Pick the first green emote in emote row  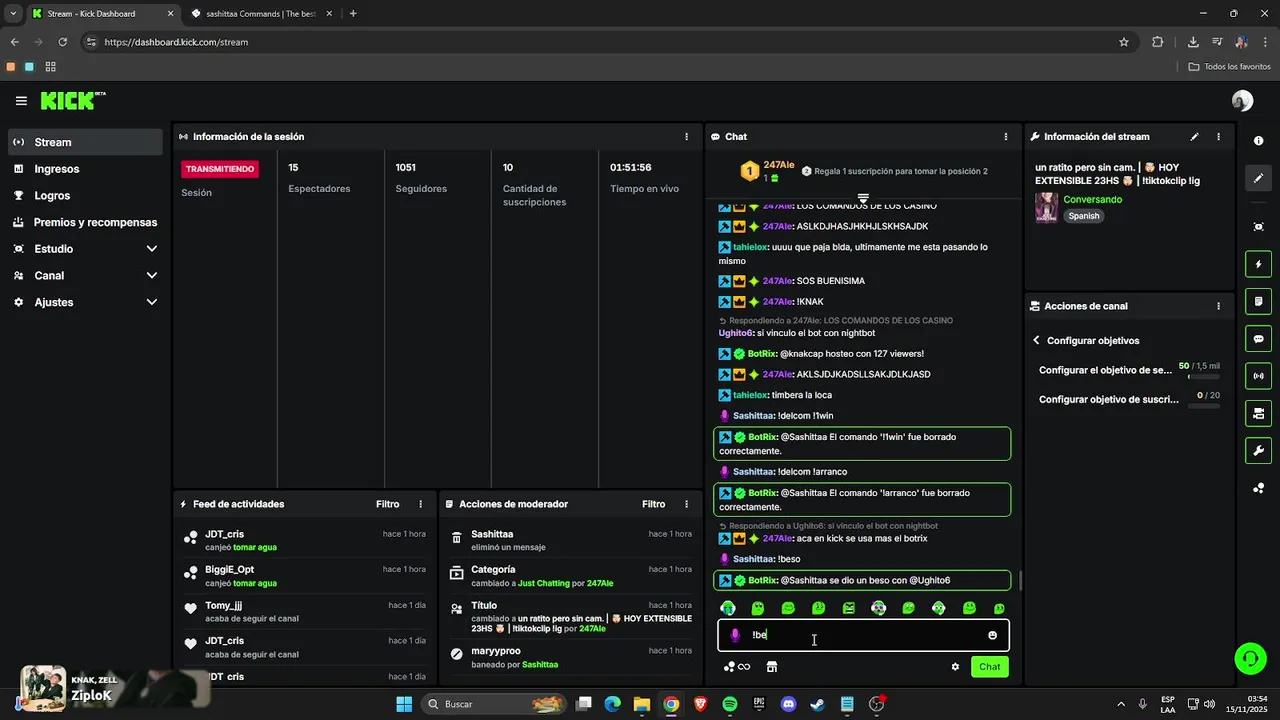coord(728,608)
